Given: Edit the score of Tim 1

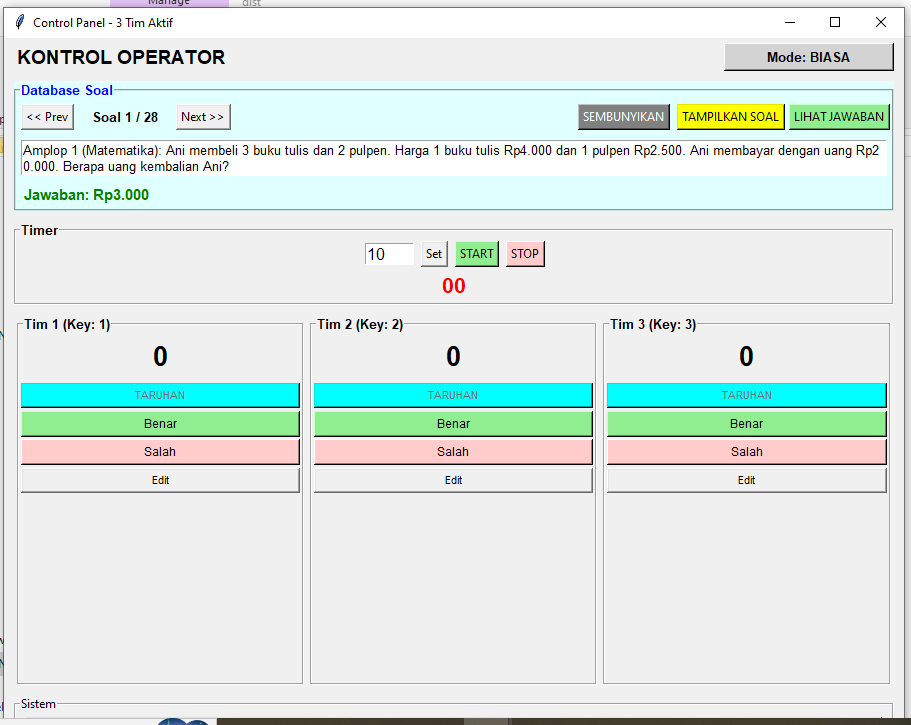Looking at the screenshot, I should point(160,480).
